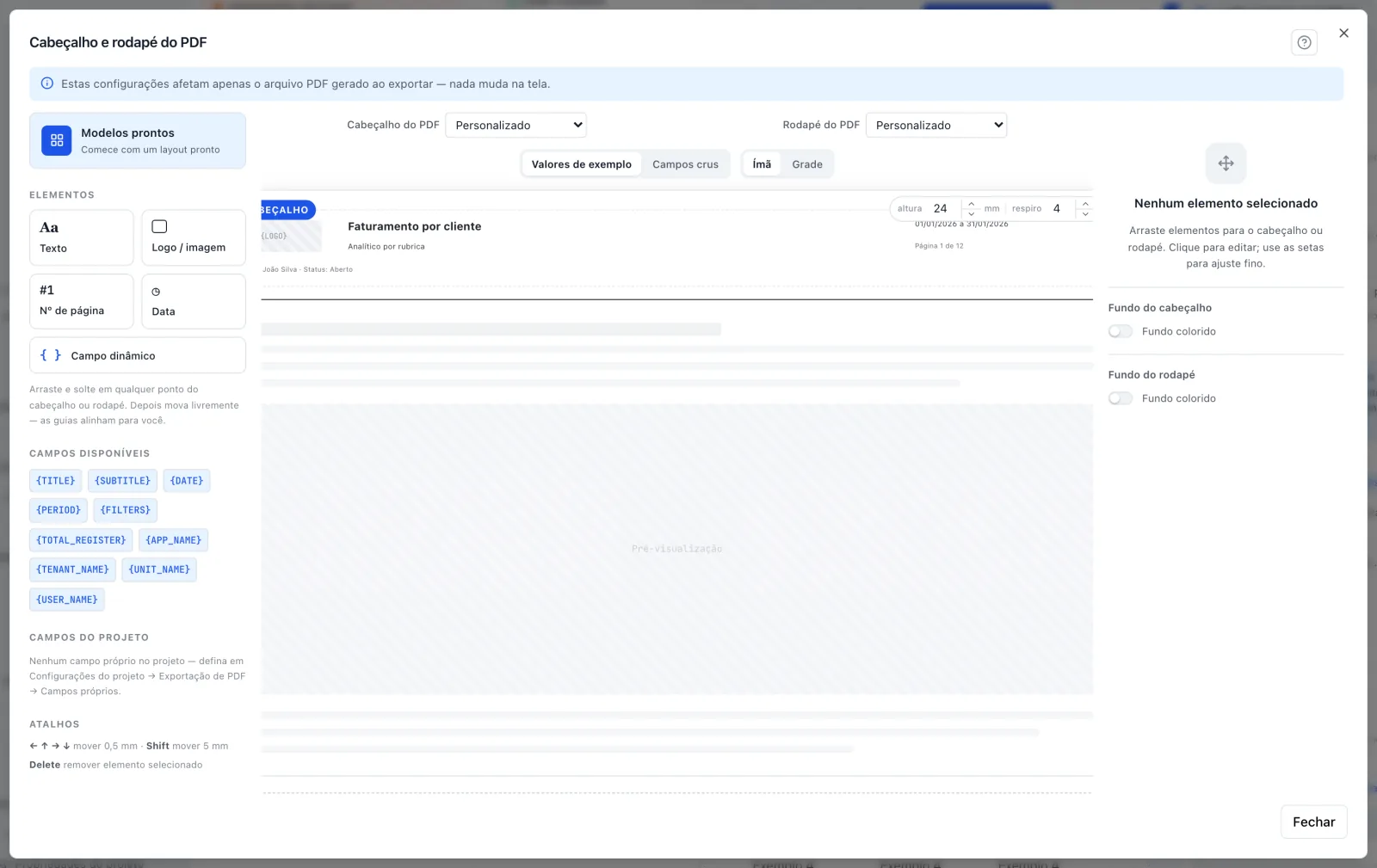Click the {TOTAL_REGISTER} field chip
This screenshot has width=1377, height=868.
coord(81,540)
